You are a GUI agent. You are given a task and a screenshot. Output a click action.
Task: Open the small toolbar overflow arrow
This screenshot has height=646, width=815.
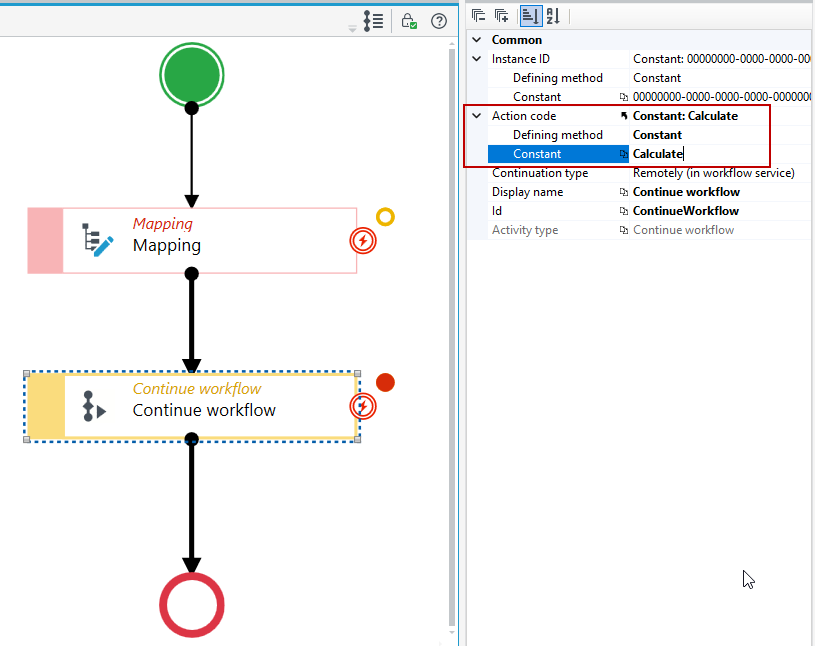[x=352, y=29]
